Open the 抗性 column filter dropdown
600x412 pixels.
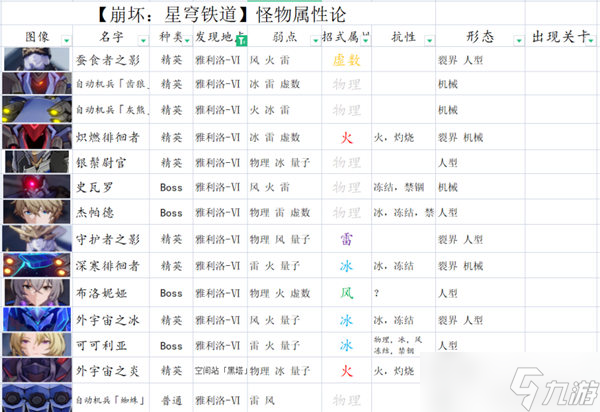[x=430, y=40]
